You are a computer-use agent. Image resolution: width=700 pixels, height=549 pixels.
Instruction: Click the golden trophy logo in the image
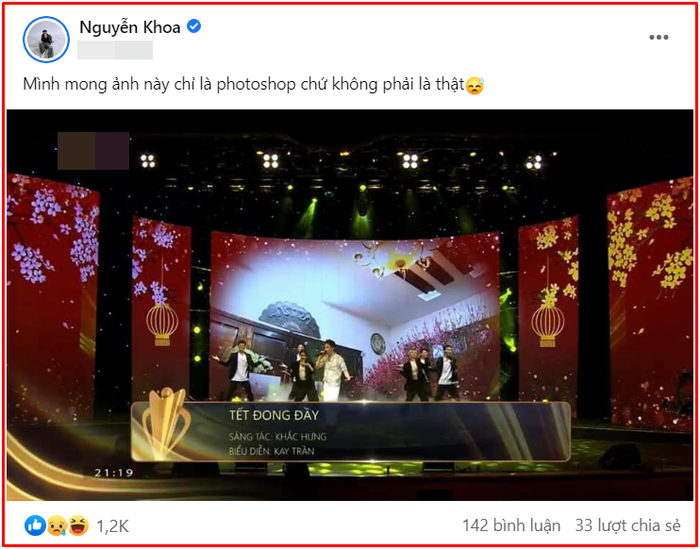point(166,424)
